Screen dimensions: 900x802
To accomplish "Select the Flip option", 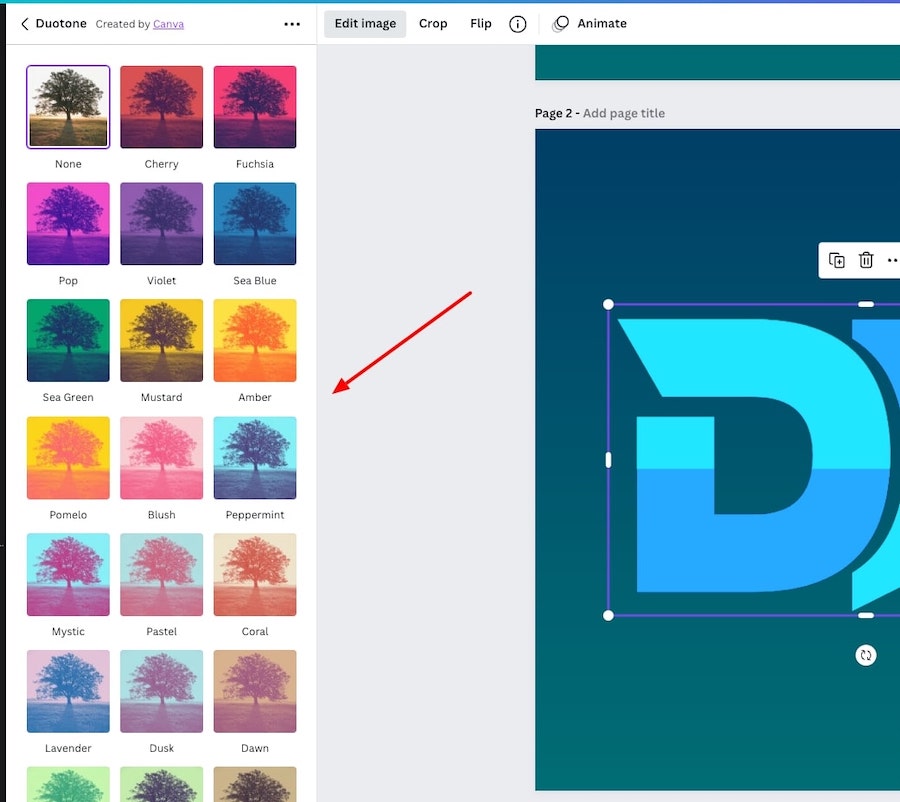I will (481, 24).
